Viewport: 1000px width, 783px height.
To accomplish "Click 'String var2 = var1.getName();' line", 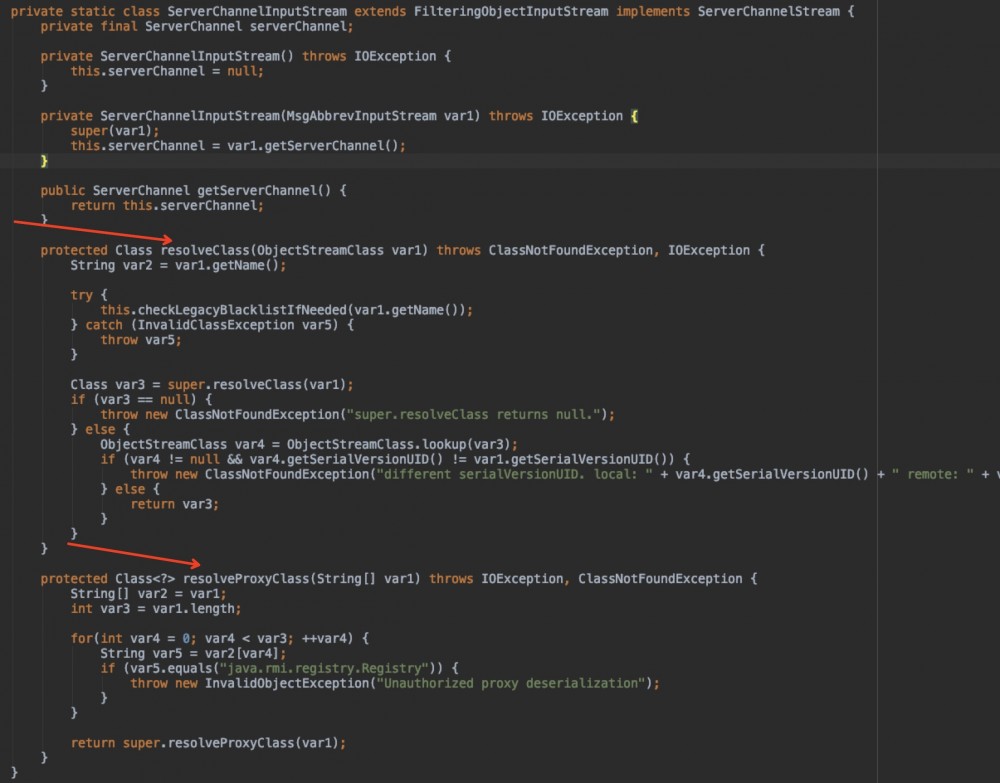I will pyautogui.click(x=179, y=265).
